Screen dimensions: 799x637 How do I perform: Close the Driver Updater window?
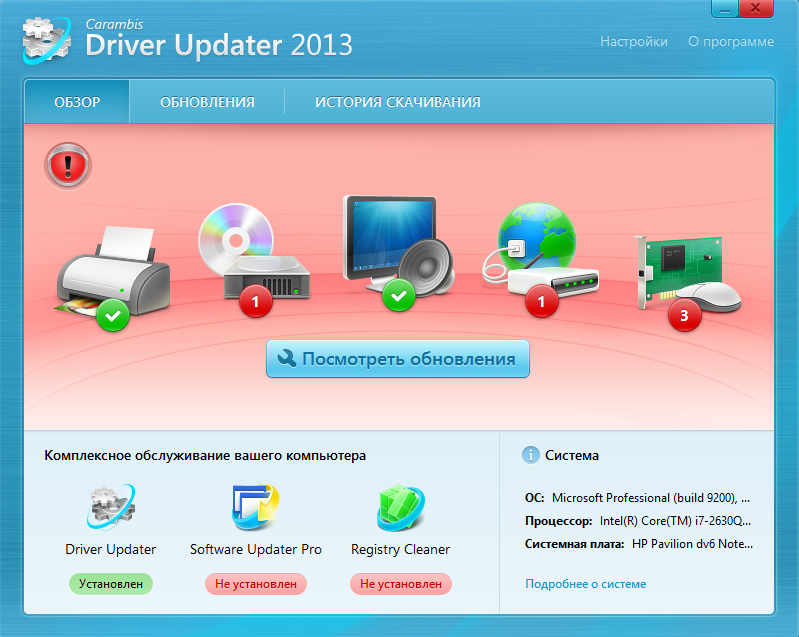(x=756, y=9)
